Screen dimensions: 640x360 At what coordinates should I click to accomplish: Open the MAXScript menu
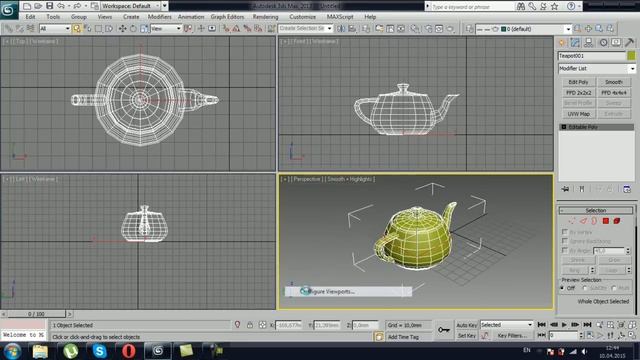(x=340, y=17)
